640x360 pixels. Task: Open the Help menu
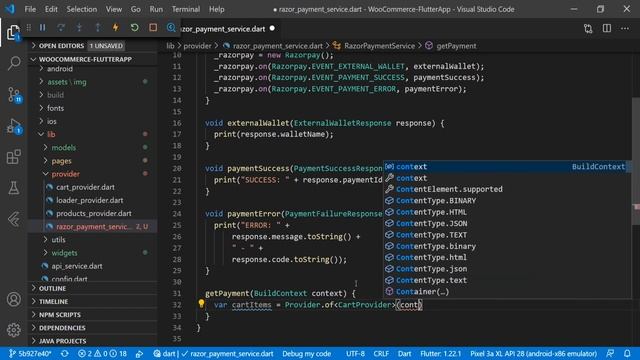(216, 9)
